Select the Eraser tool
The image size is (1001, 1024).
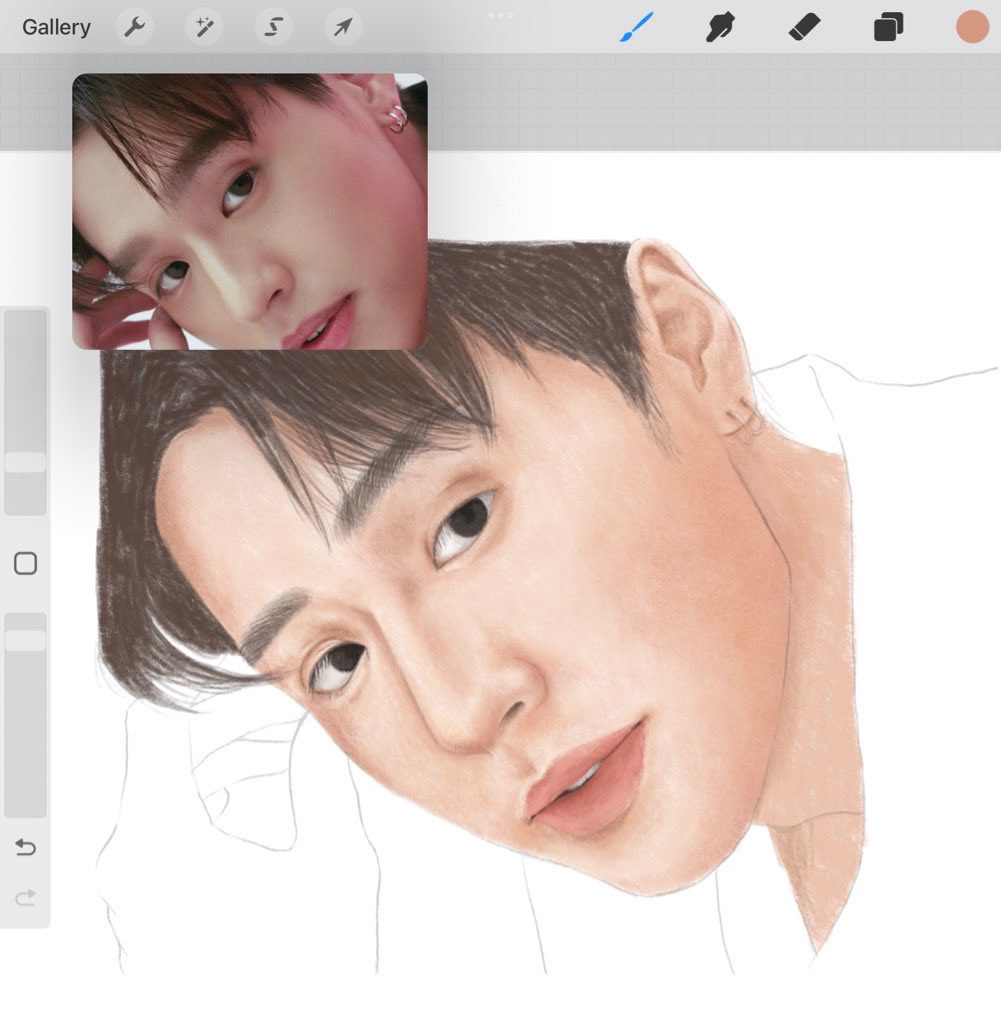[804, 27]
